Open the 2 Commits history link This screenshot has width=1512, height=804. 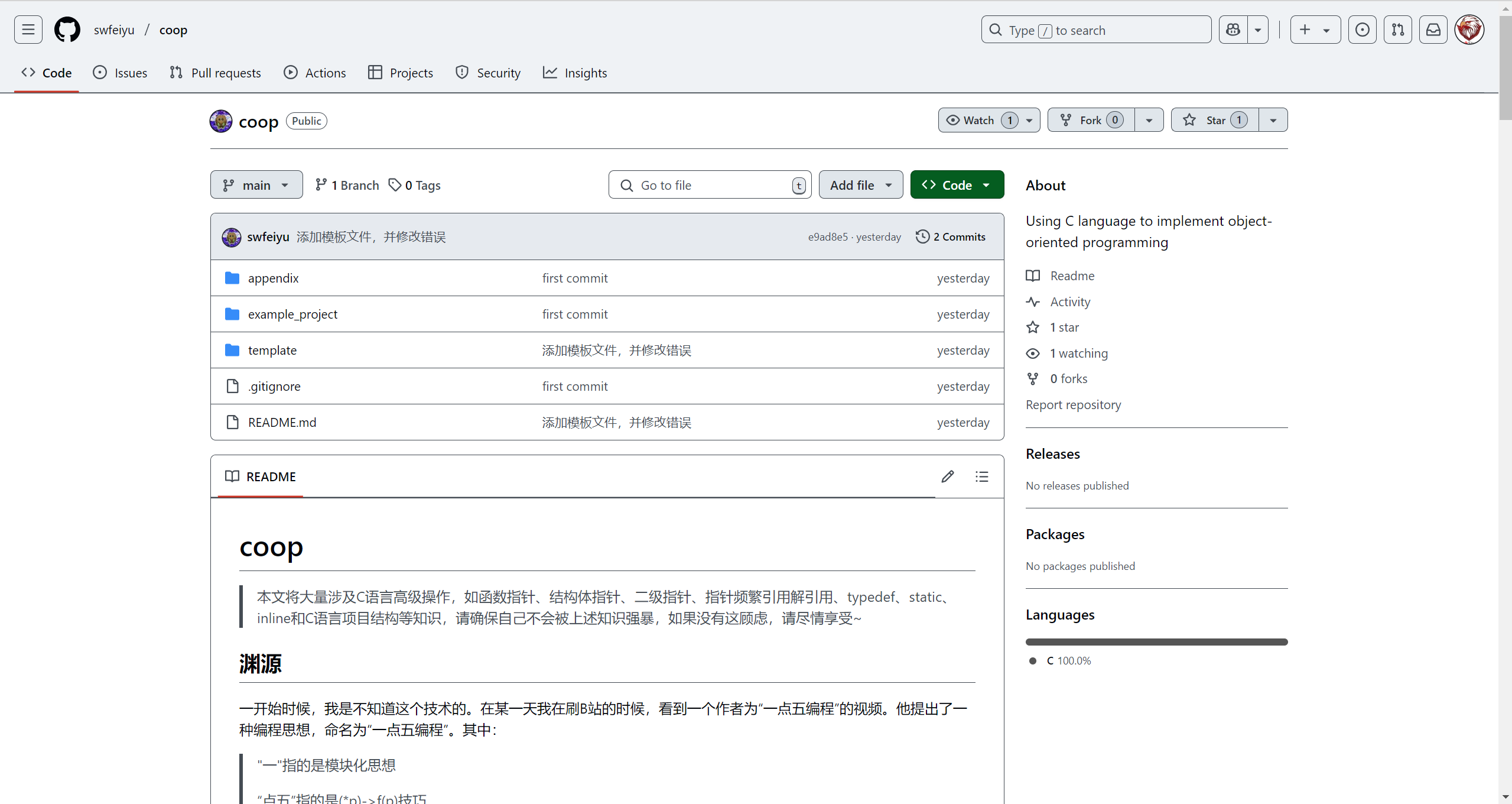(951, 236)
